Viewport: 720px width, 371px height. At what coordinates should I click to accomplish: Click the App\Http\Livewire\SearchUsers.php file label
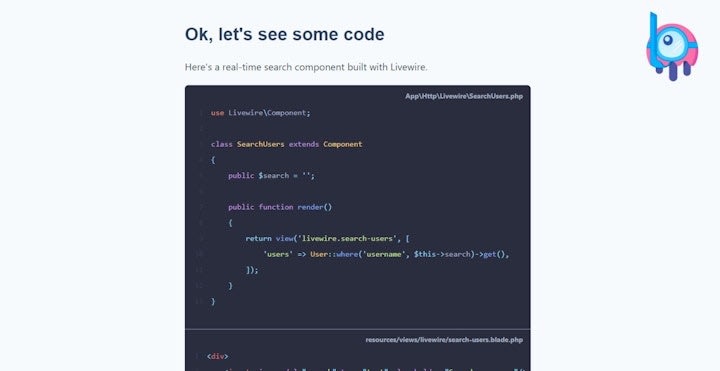(464, 96)
